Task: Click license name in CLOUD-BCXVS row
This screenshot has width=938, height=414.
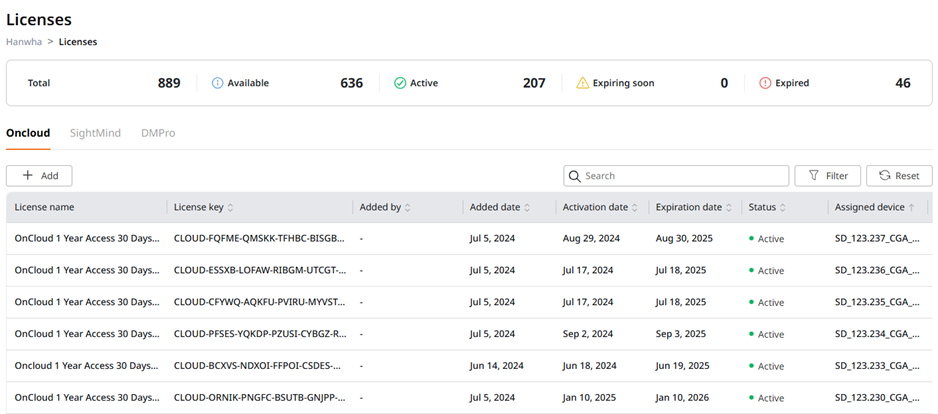Action: coord(87,366)
